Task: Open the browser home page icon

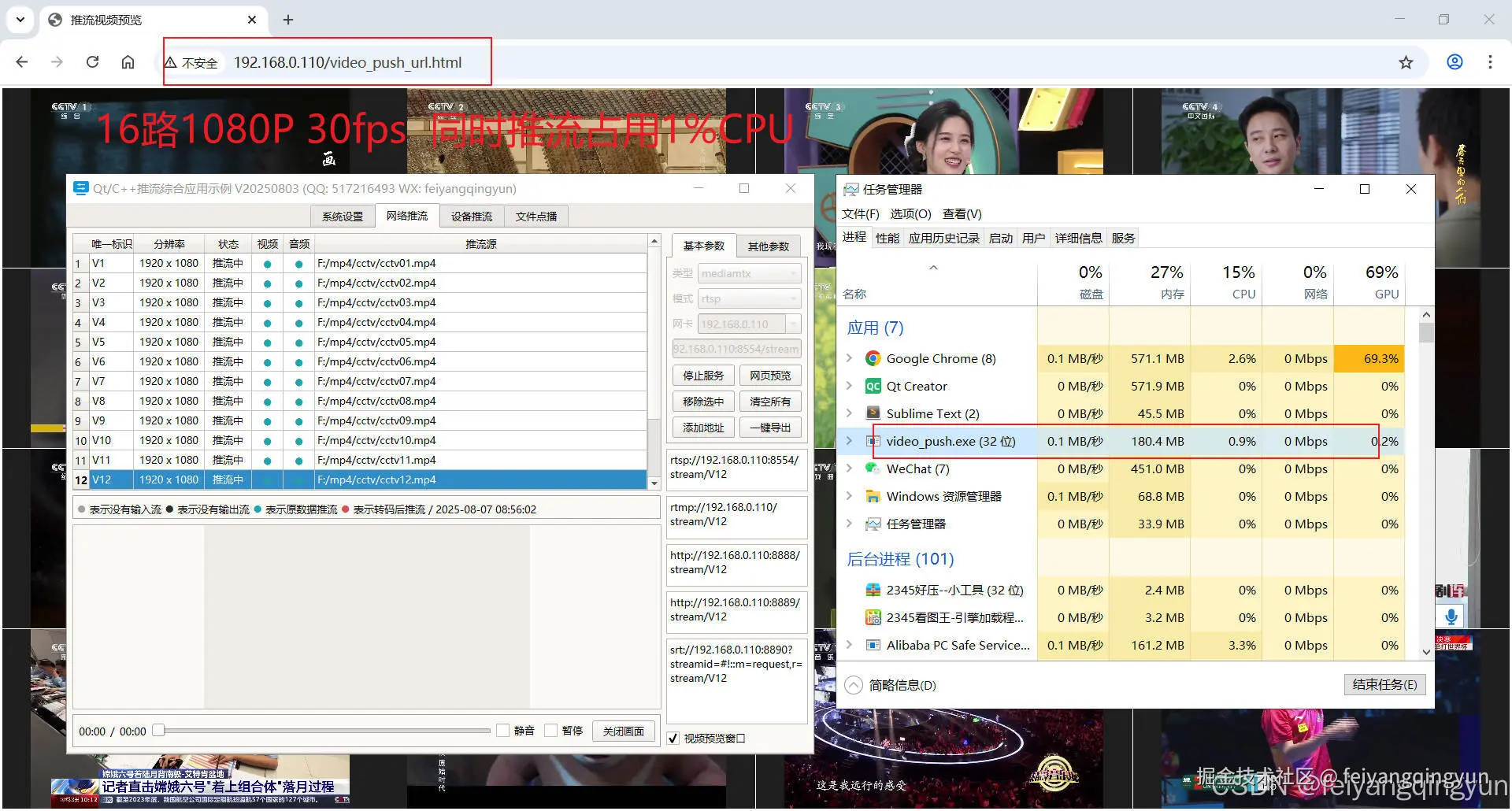Action: coord(128,61)
